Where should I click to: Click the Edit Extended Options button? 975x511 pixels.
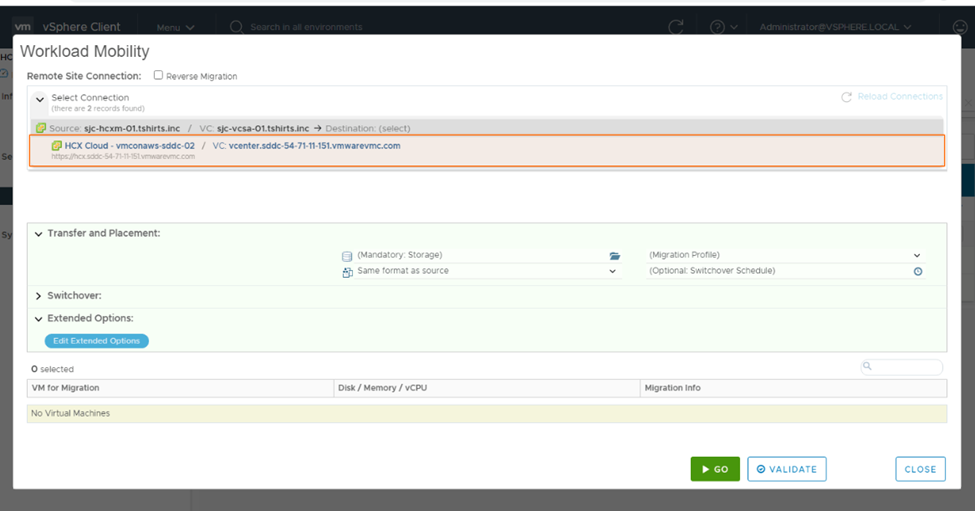click(96, 341)
